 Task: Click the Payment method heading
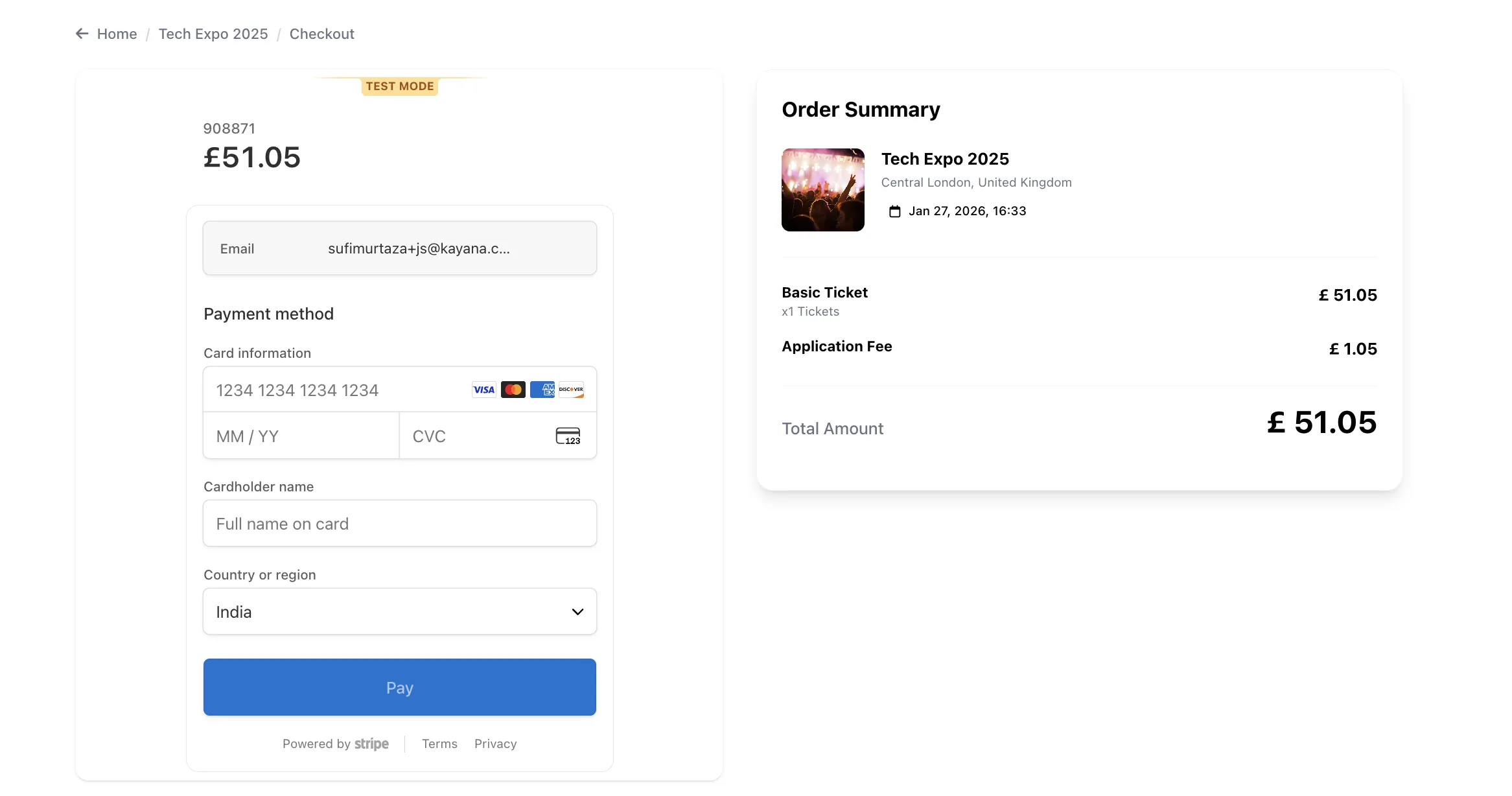(268, 314)
